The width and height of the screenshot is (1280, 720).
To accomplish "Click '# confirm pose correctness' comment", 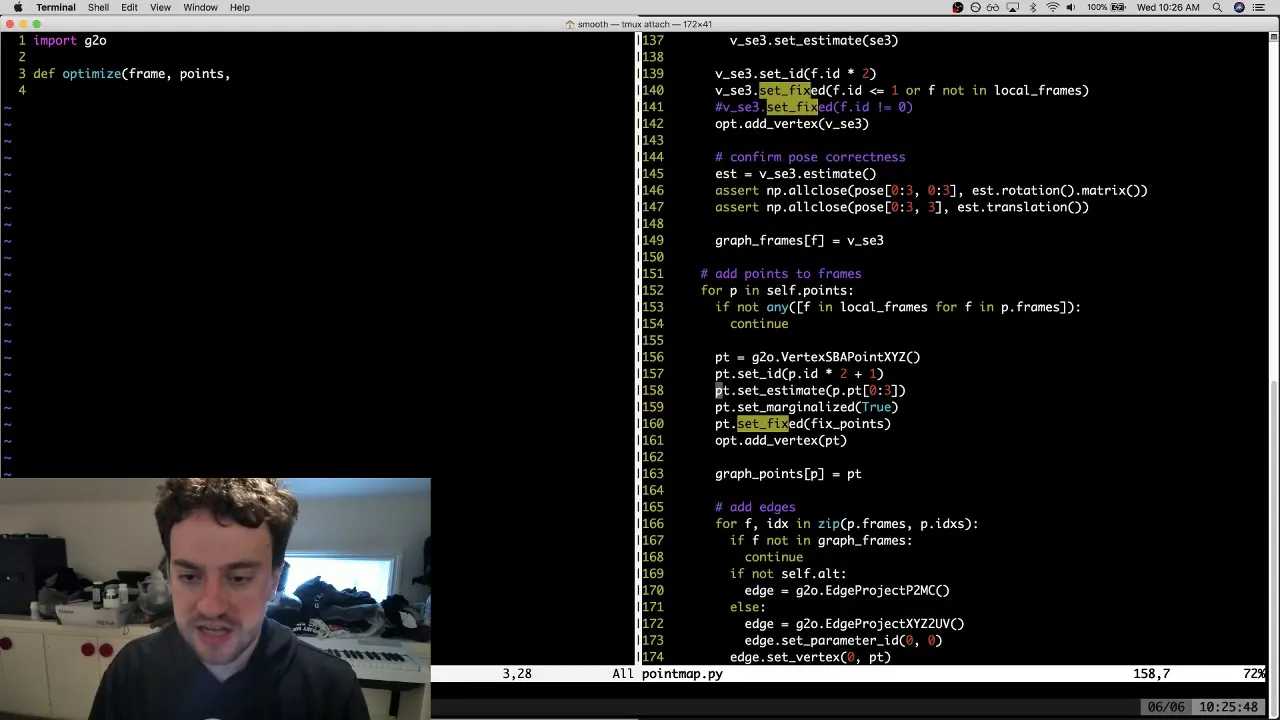I will (810, 157).
